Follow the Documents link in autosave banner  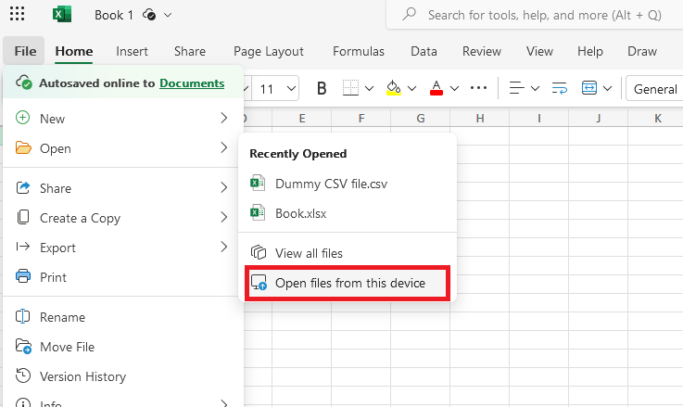(x=192, y=83)
